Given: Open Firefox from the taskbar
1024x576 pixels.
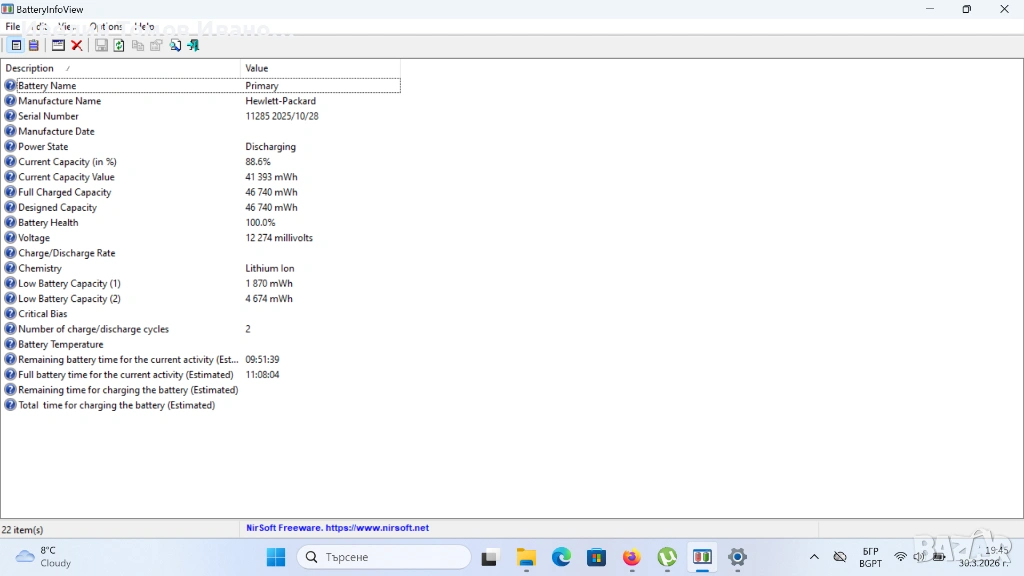Looking at the screenshot, I should 631,557.
